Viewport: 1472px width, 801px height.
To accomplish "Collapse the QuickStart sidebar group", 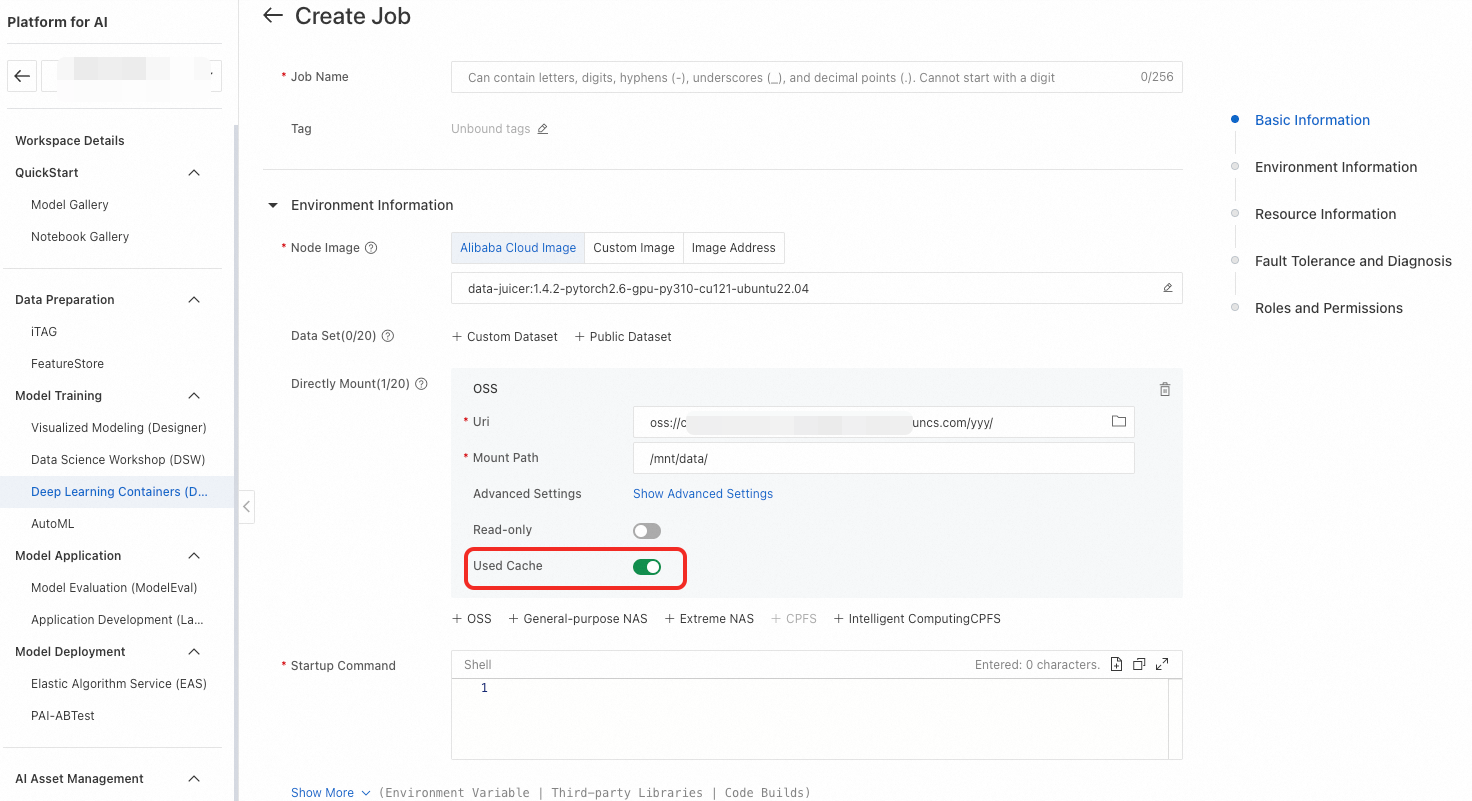I will [194, 173].
